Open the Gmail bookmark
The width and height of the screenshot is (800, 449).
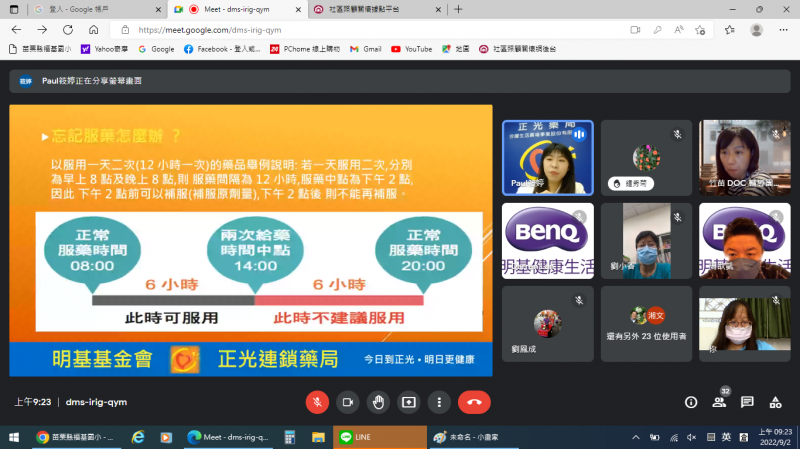click(366, 49)
